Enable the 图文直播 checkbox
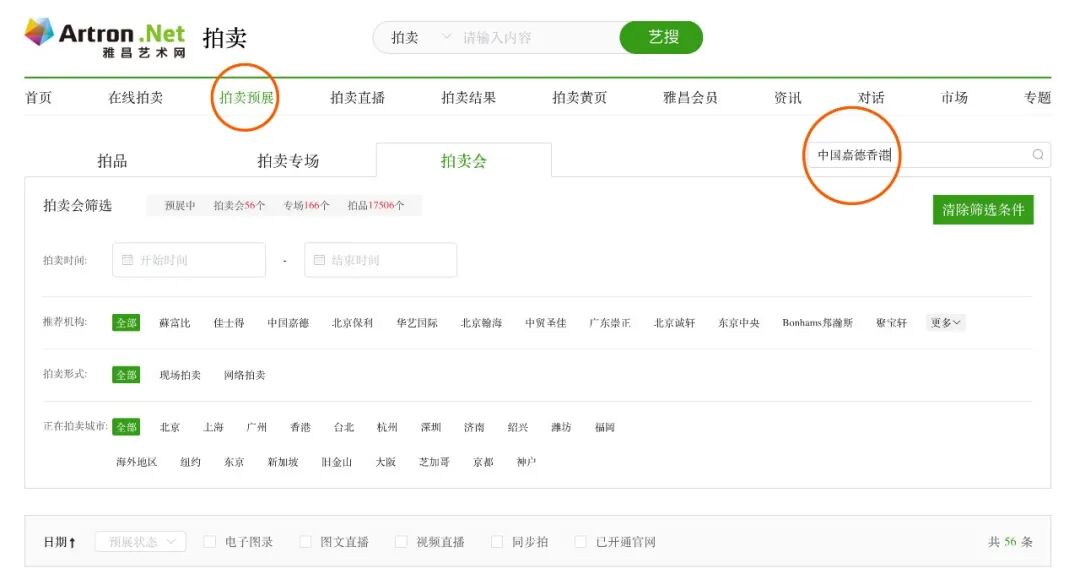 [x=305, y=542]
